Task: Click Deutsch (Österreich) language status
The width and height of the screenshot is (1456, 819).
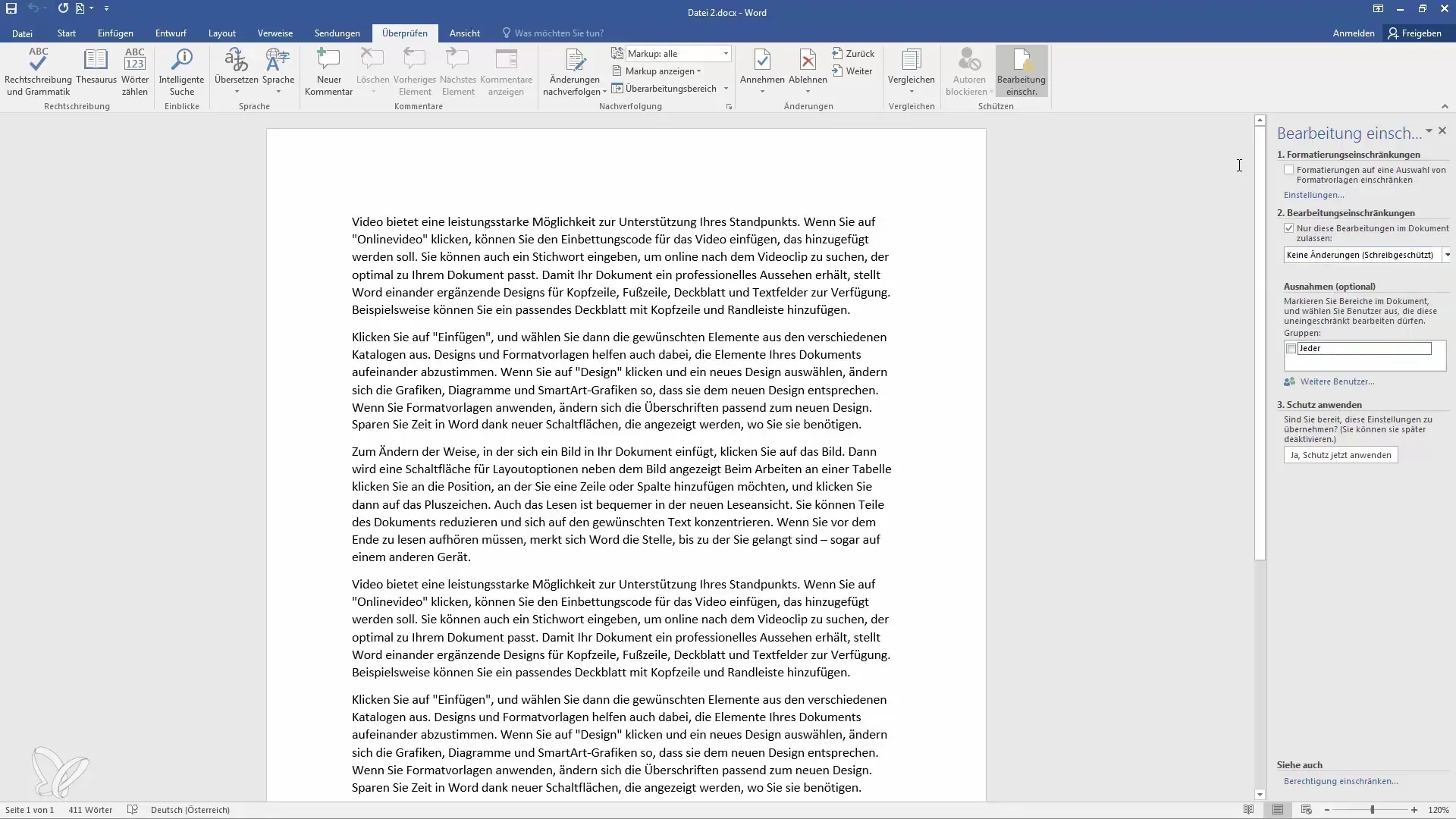Action: 190,810
